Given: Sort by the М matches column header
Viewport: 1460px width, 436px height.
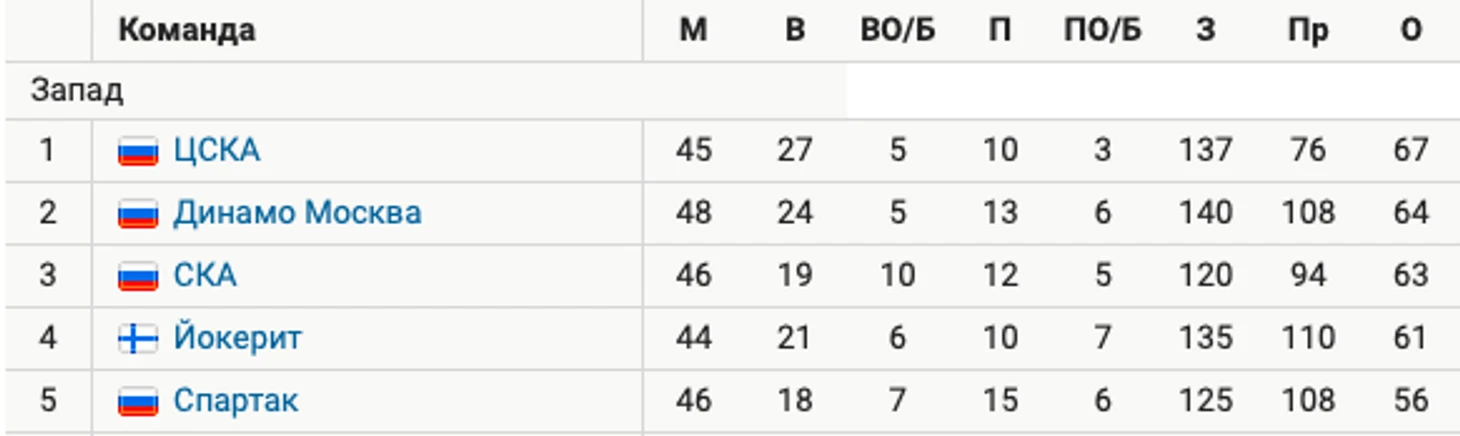Looking at the screenshot, I should (x=693, y=31).
